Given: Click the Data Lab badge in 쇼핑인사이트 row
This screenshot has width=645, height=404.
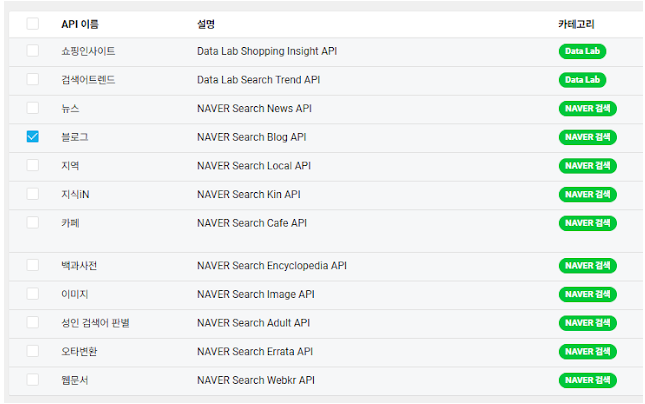Looking at the screenshot, I should click(582, 51).
